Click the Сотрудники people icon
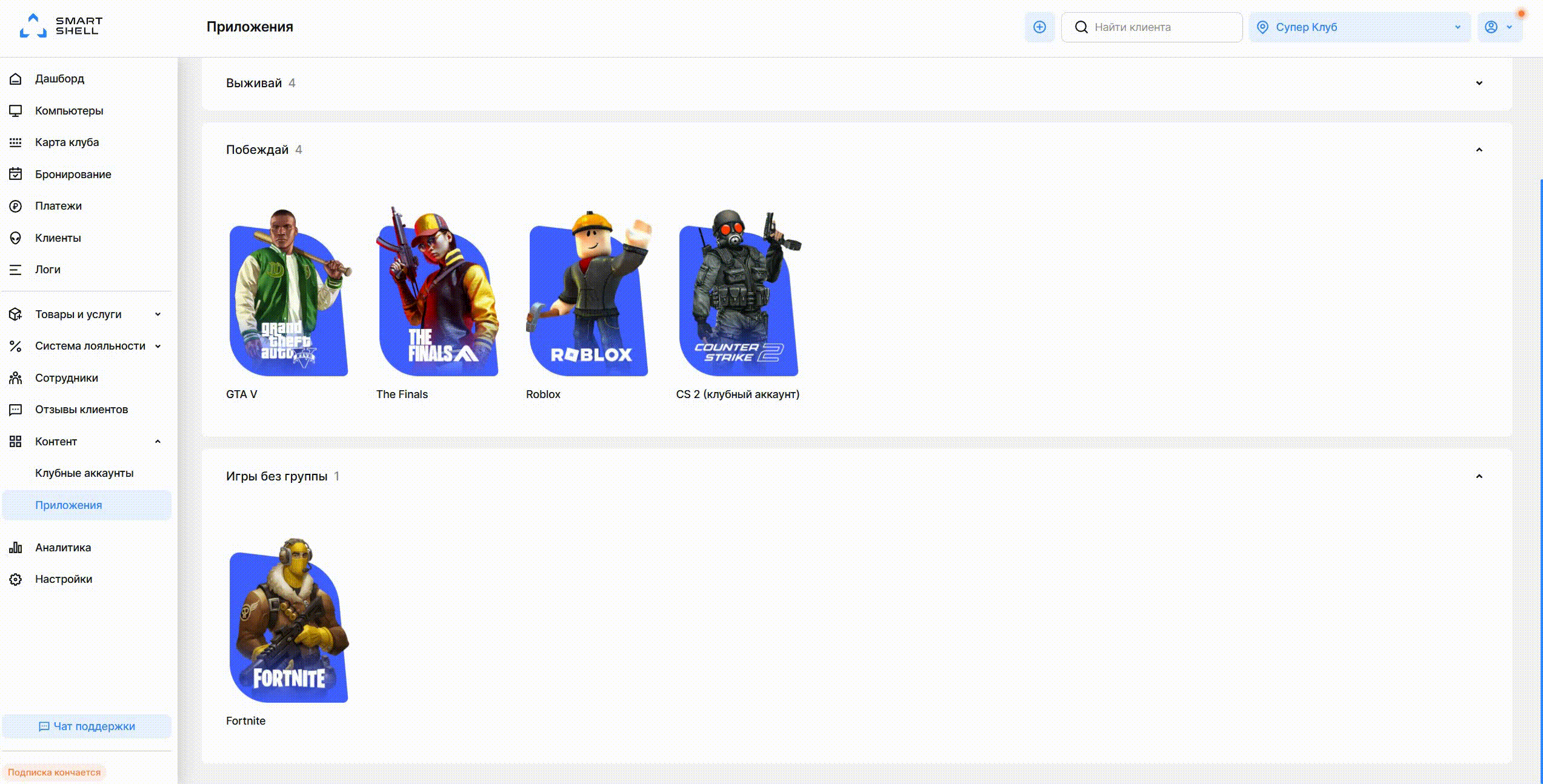 pyautogui.click(x=16, y=378)
